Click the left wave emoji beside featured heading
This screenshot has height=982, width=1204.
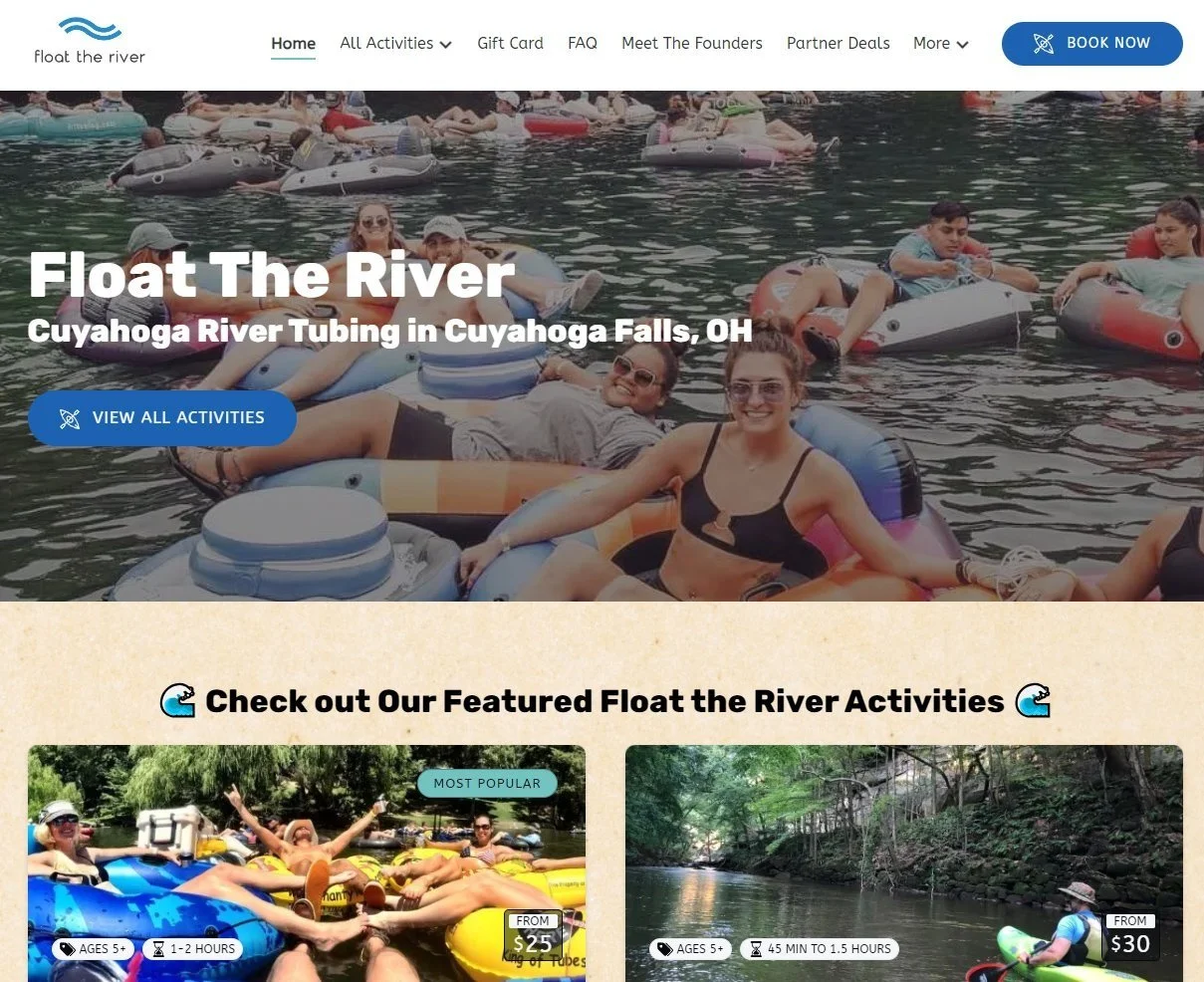[x=178, y=701]
